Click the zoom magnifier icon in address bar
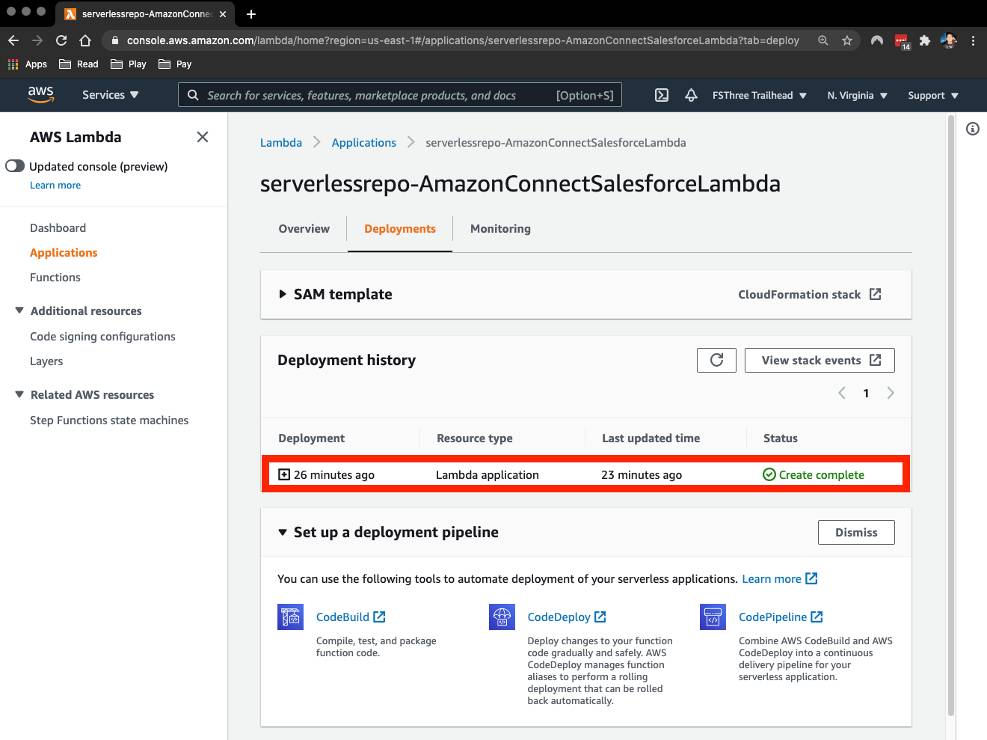987x740 pixels. coord(823,40)
